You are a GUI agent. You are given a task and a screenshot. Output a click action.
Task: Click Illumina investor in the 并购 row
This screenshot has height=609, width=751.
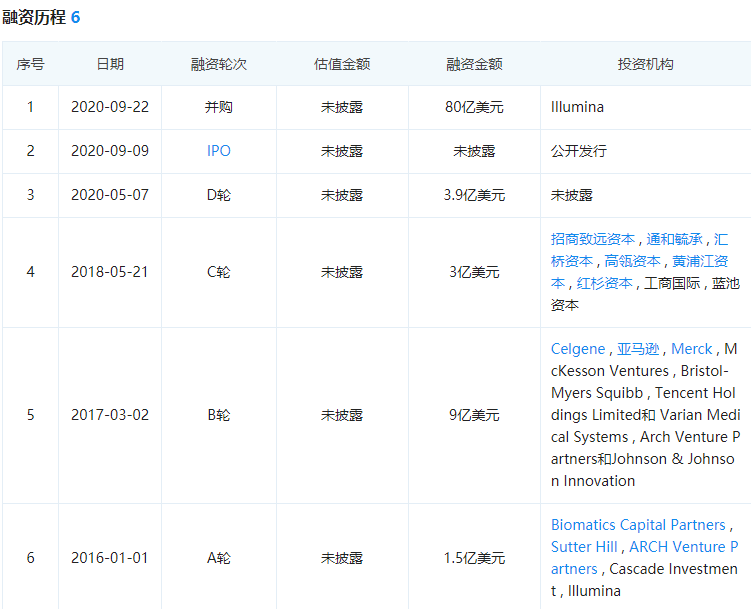tap(577, 107)
